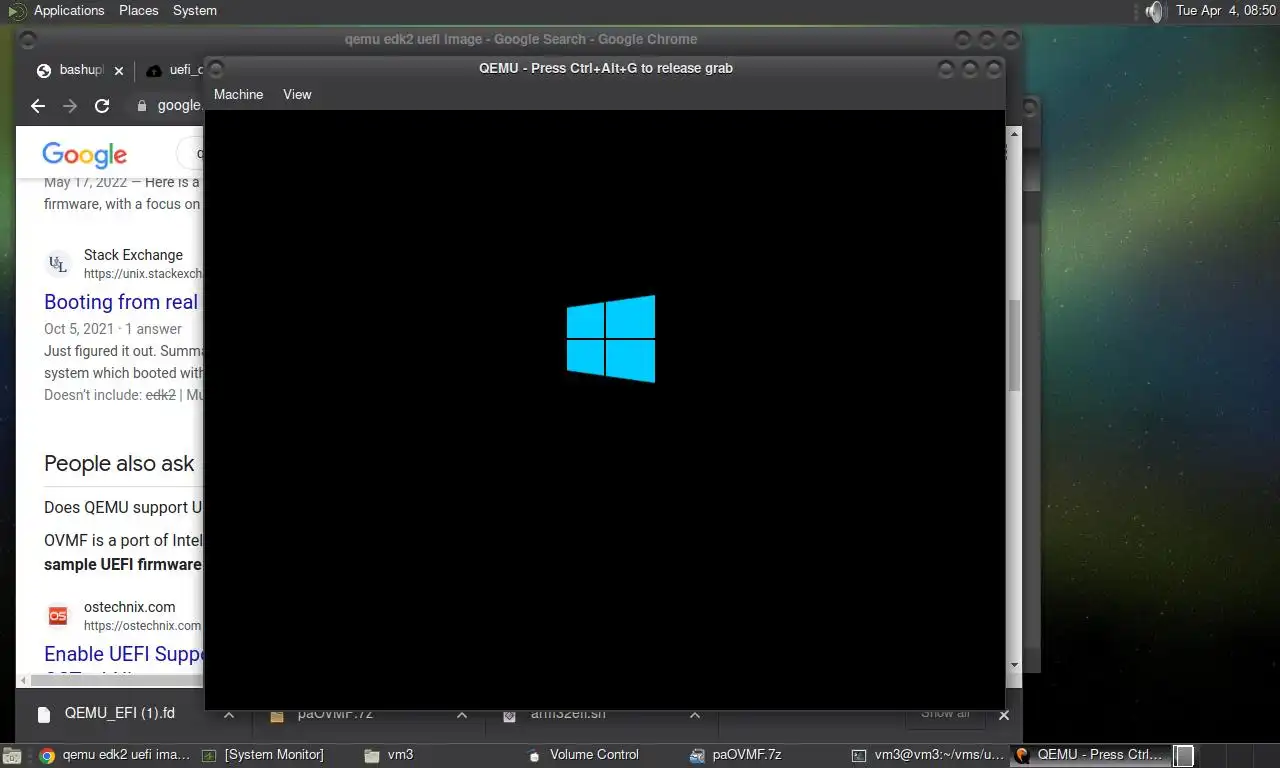1280x768 pixels.
Task: Switch to System Monitor taskbar item
Action: [x=264, y=755]
